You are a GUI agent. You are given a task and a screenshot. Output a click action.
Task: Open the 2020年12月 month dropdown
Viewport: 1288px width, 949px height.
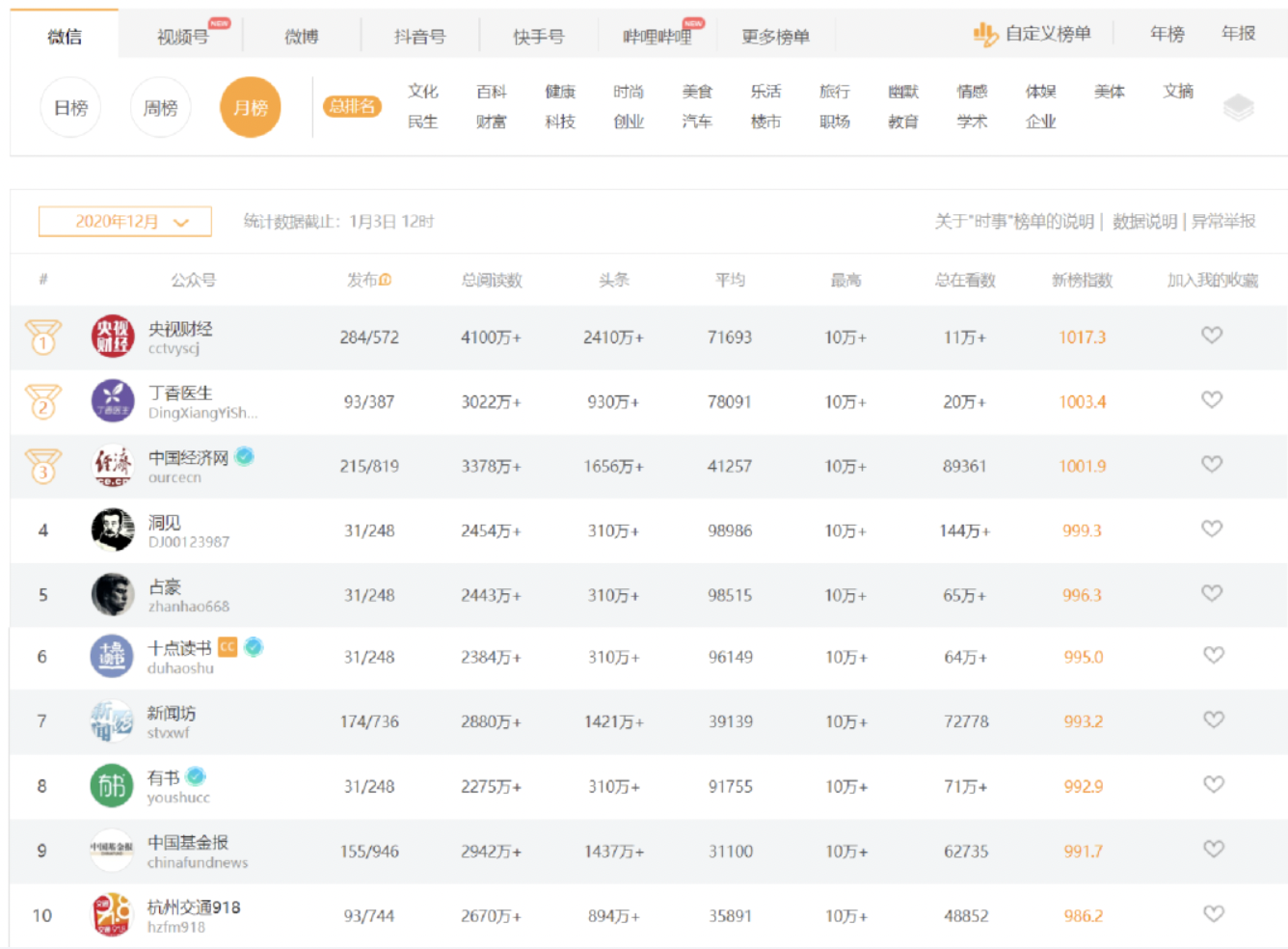coord(125,222)
